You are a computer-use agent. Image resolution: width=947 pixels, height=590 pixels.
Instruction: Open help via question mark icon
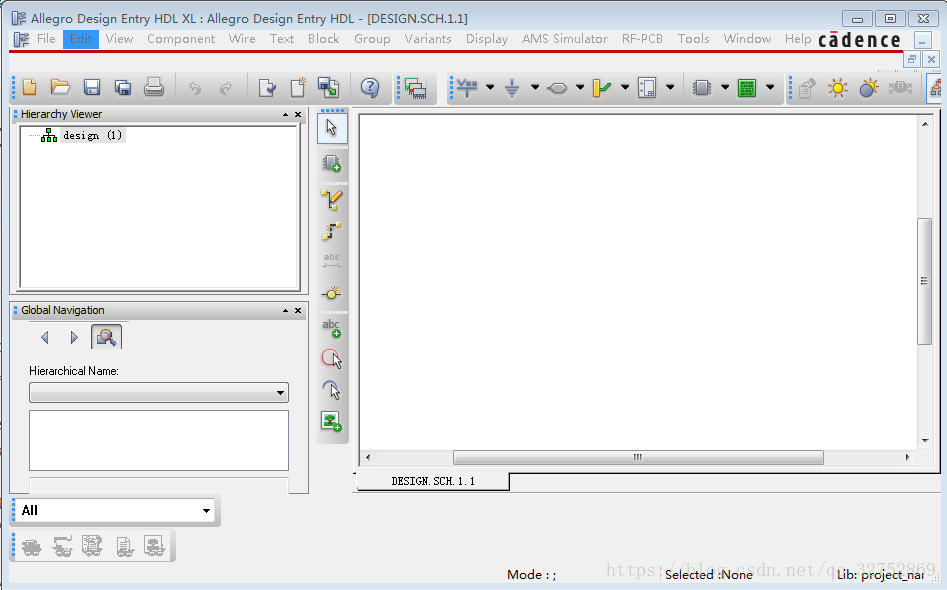pos(370,88)
